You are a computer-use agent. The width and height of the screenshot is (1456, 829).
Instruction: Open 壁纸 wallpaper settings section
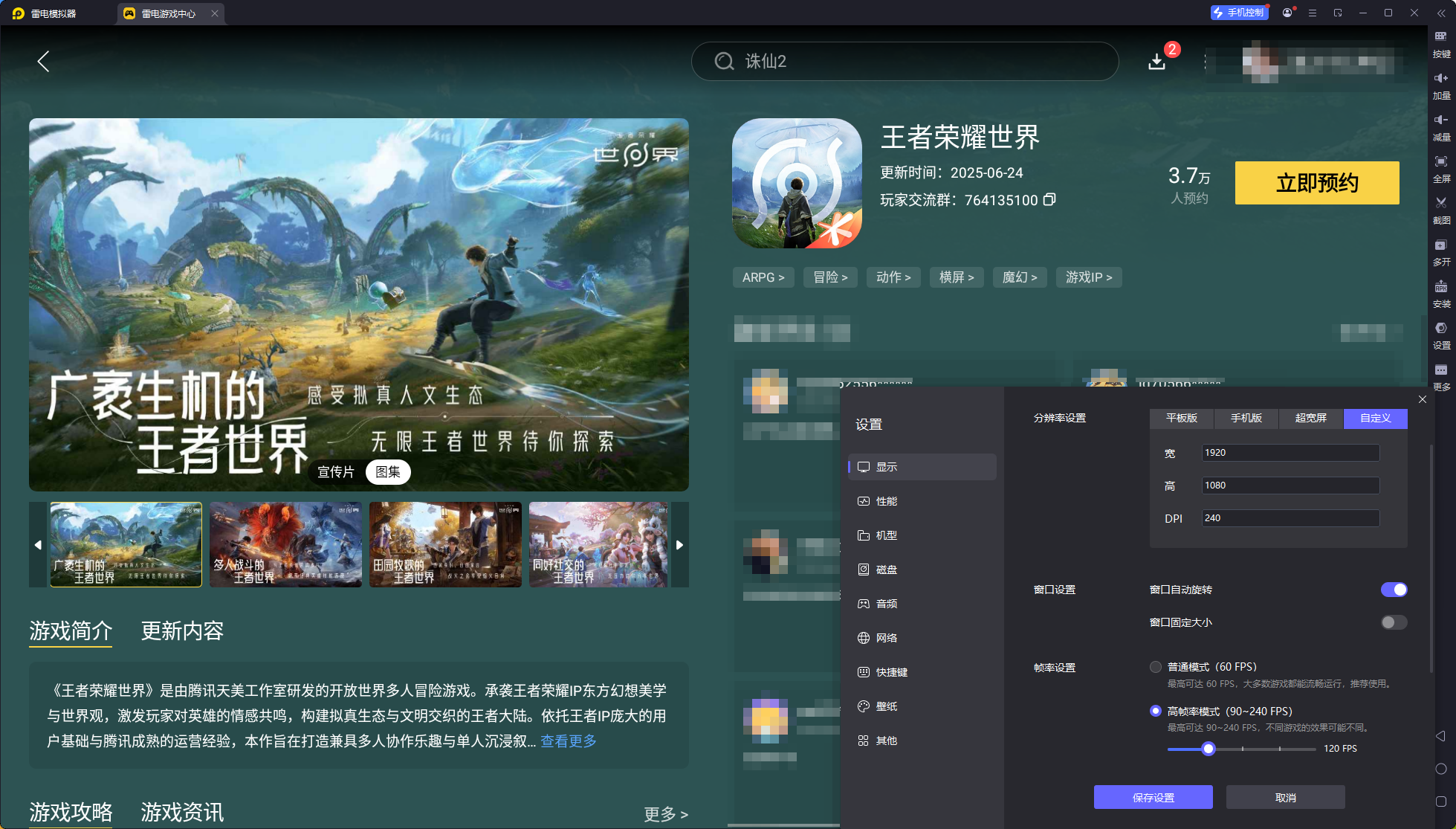[x=922, y=706]
